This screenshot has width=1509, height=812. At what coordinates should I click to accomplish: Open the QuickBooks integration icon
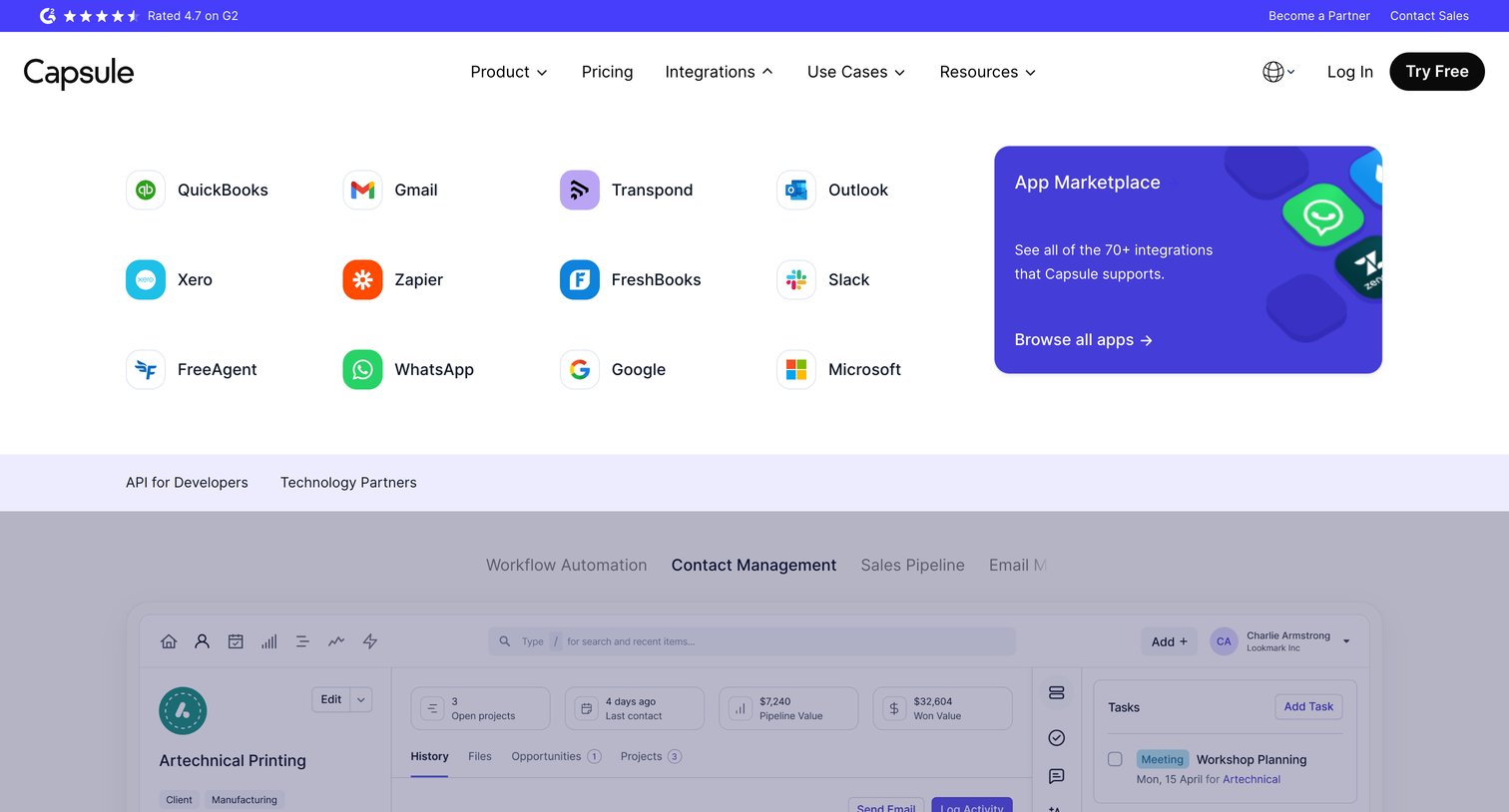pyautogui.click(x=146, y=190)
